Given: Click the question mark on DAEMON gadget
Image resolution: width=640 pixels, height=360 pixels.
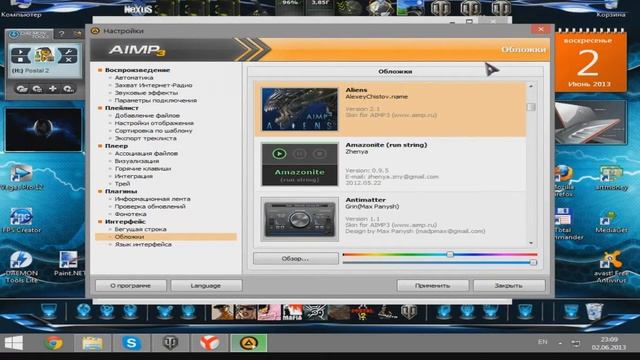Looking at the screenshot, I should (x=61, y=34).
